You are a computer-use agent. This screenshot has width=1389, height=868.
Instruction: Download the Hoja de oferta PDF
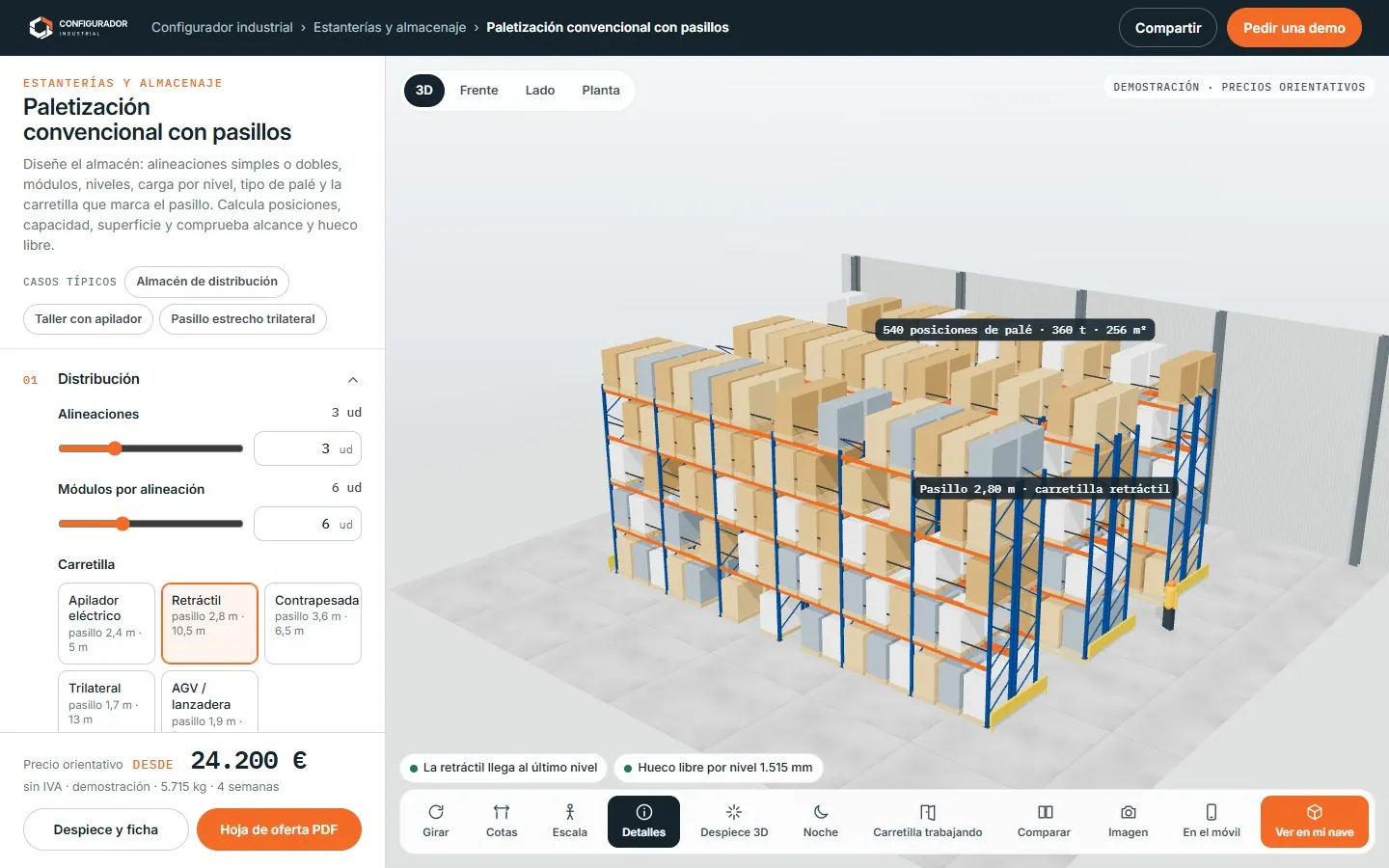[x=279, y=829]
